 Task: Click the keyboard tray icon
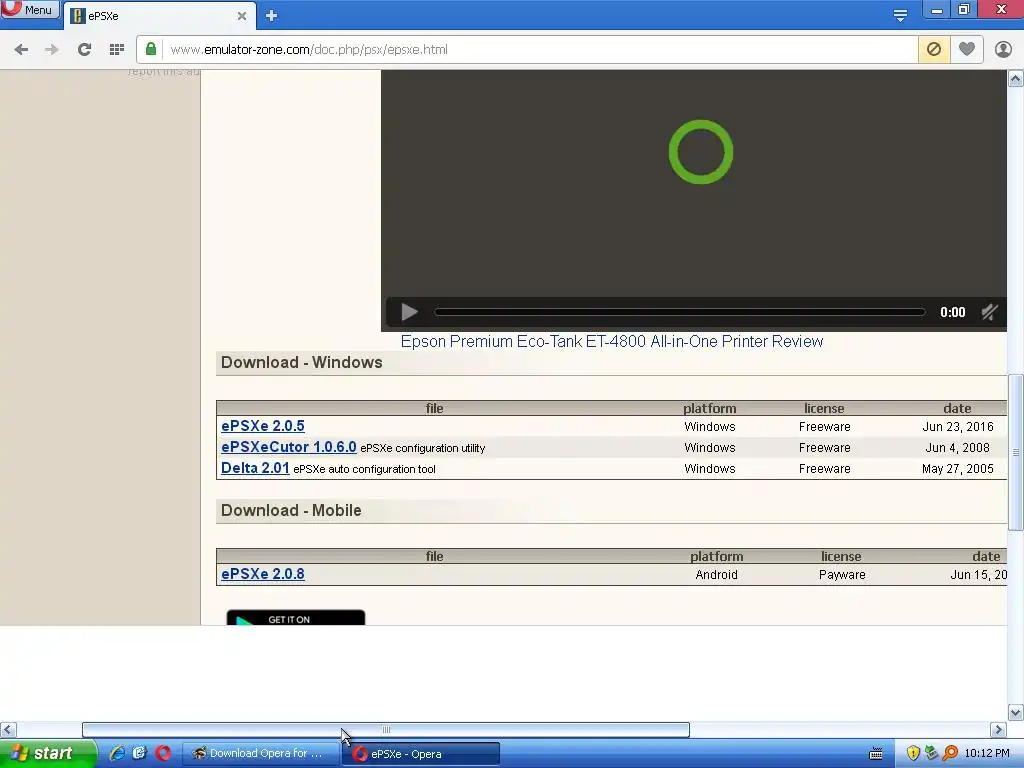point(876,753)
